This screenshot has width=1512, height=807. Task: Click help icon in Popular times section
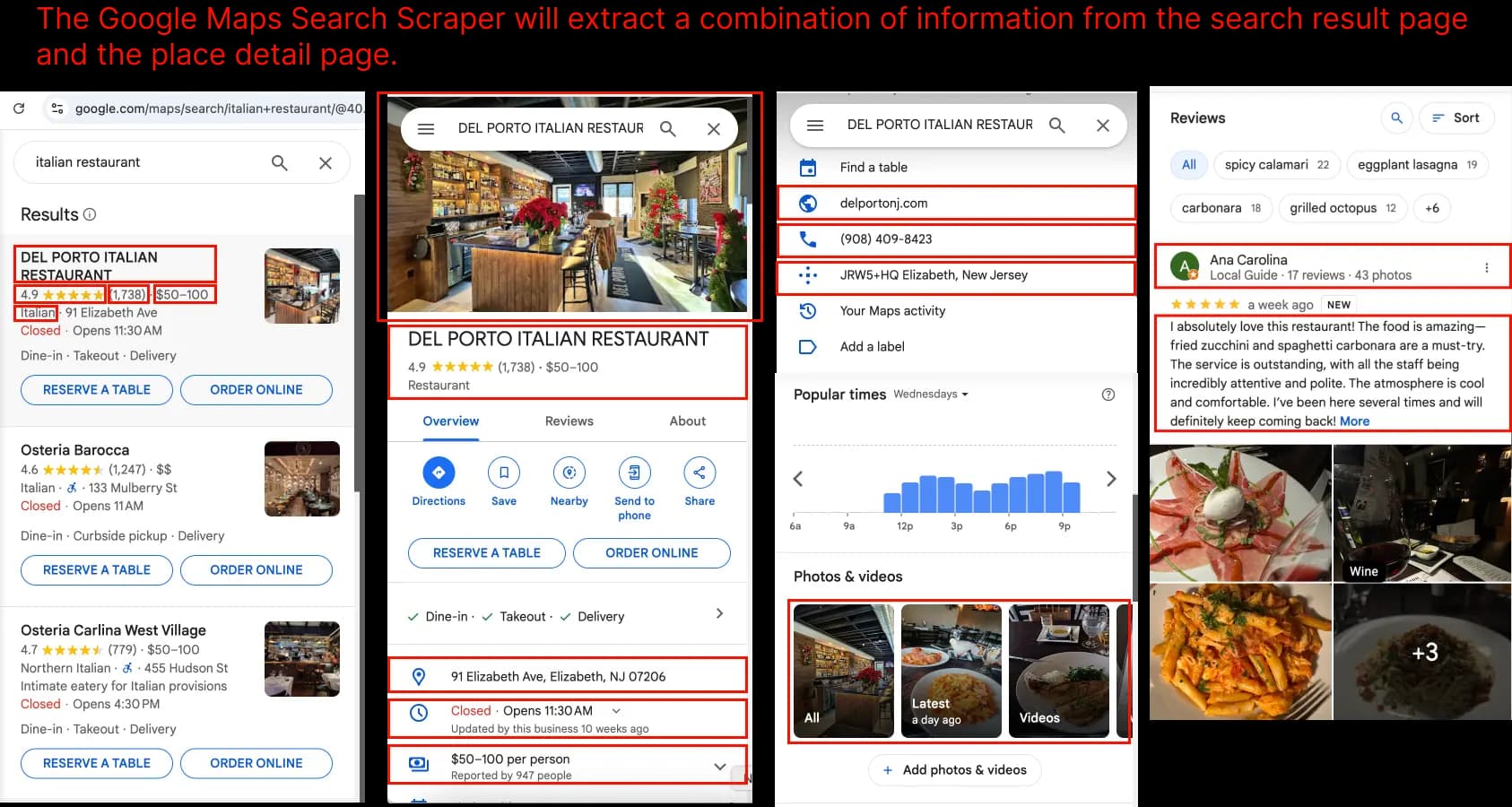coord(1108,395)
